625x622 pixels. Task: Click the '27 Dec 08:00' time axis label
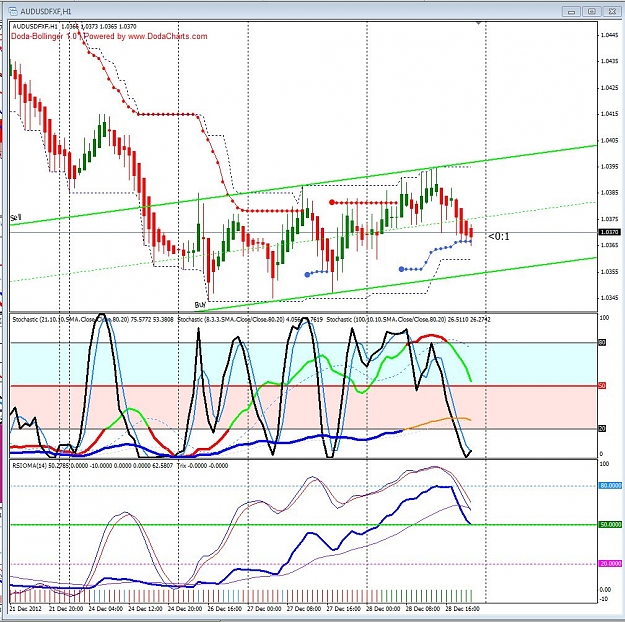click(303, 609)
